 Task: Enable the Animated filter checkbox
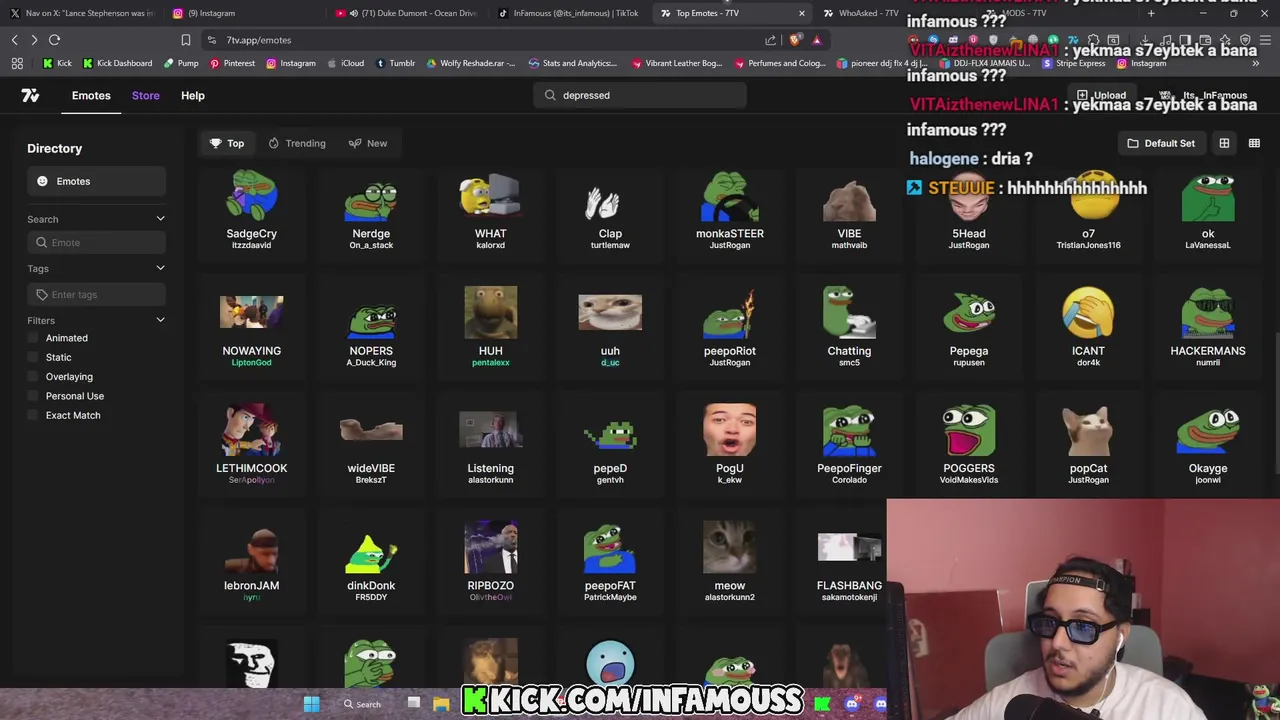tap(33, 338)
